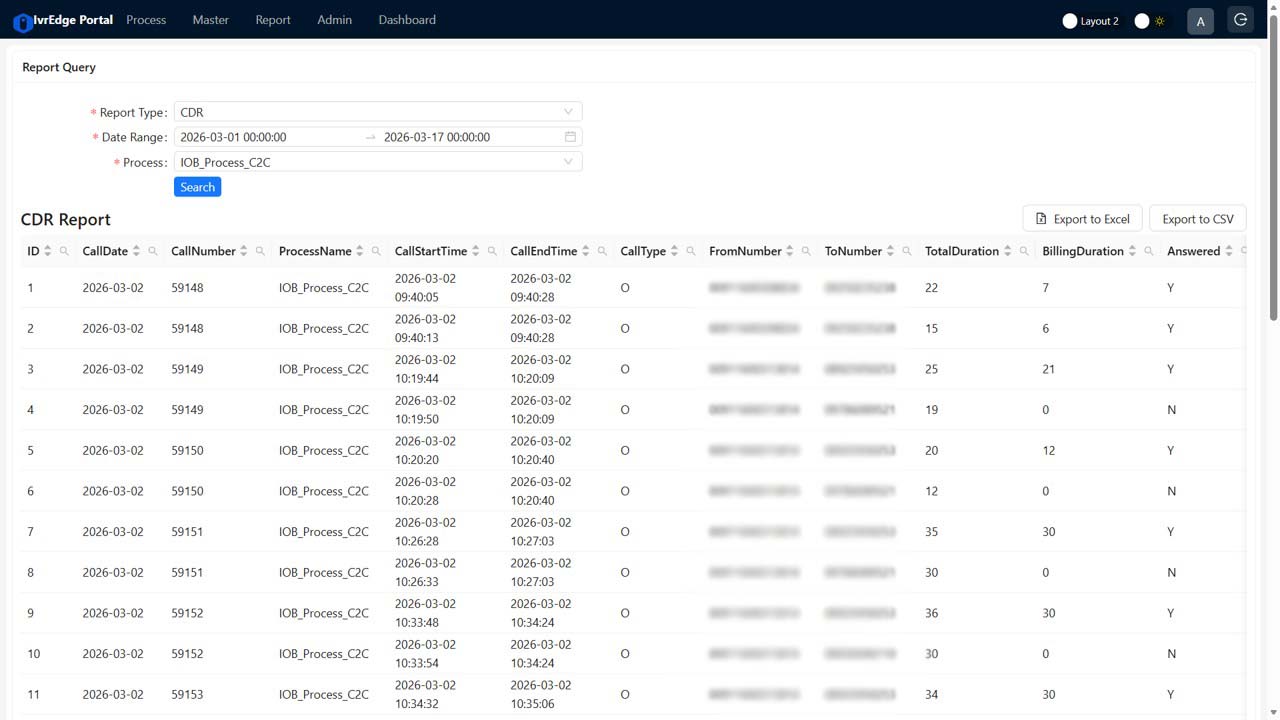
Task: Expand the Report Type dropdown
Action: tap(378, 112)
